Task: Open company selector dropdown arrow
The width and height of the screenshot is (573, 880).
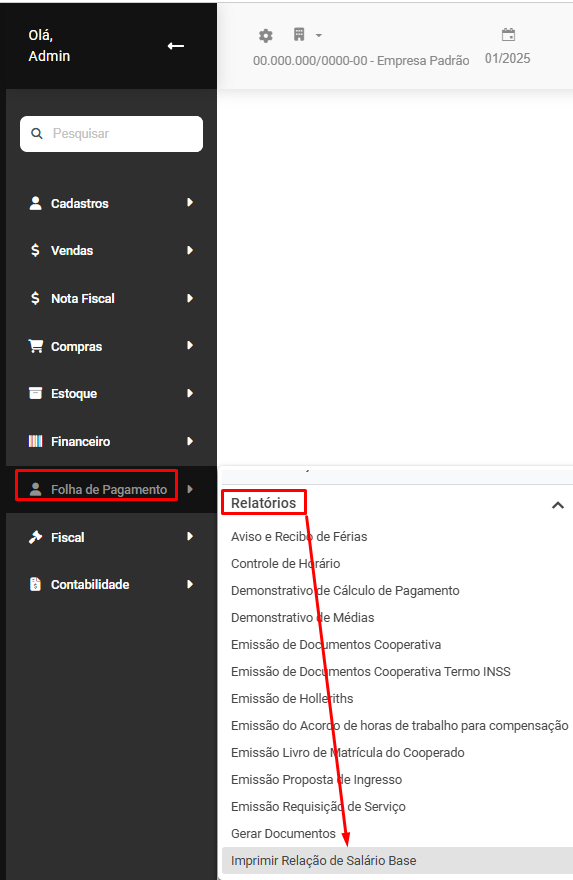Action: 319,35
